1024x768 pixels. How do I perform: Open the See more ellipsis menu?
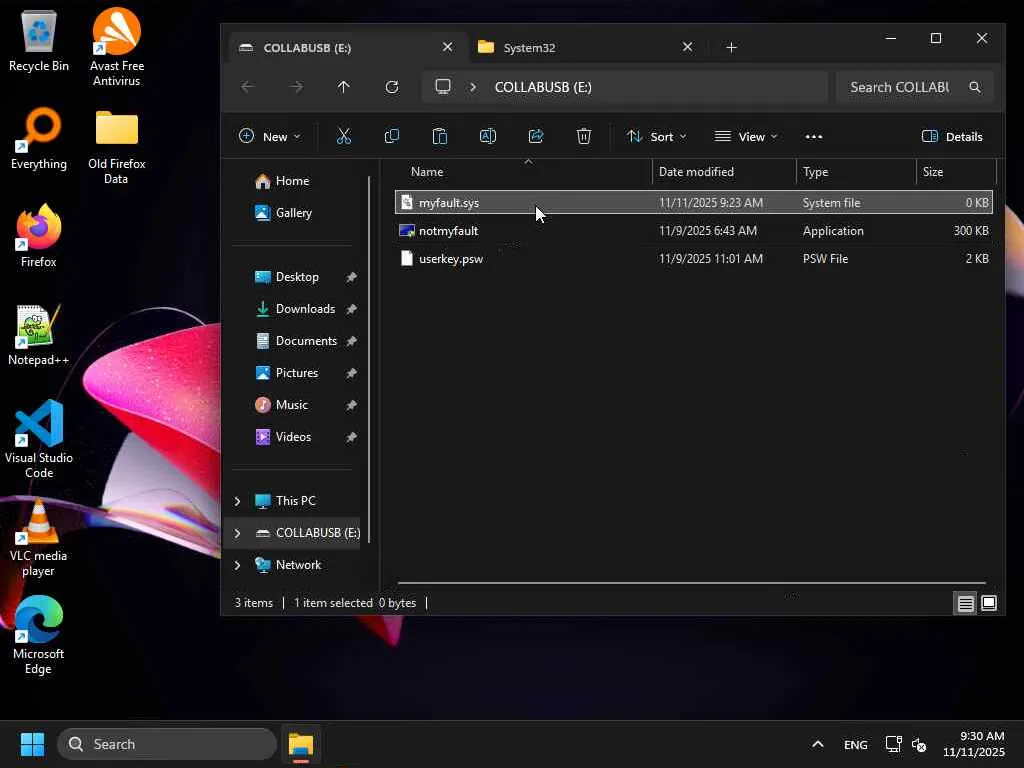tap(814, 136)
